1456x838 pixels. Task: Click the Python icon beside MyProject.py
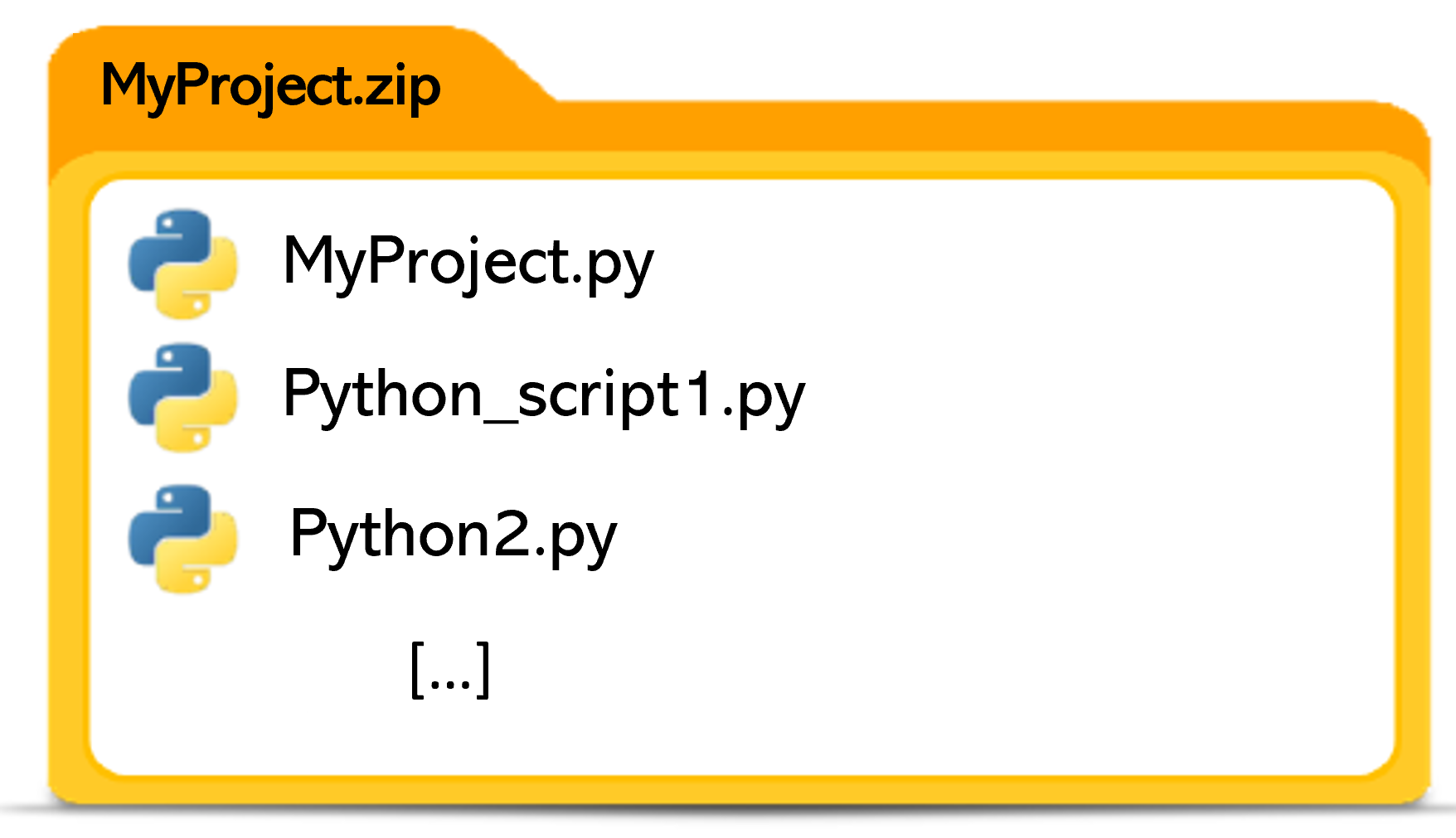pos(183,263)
